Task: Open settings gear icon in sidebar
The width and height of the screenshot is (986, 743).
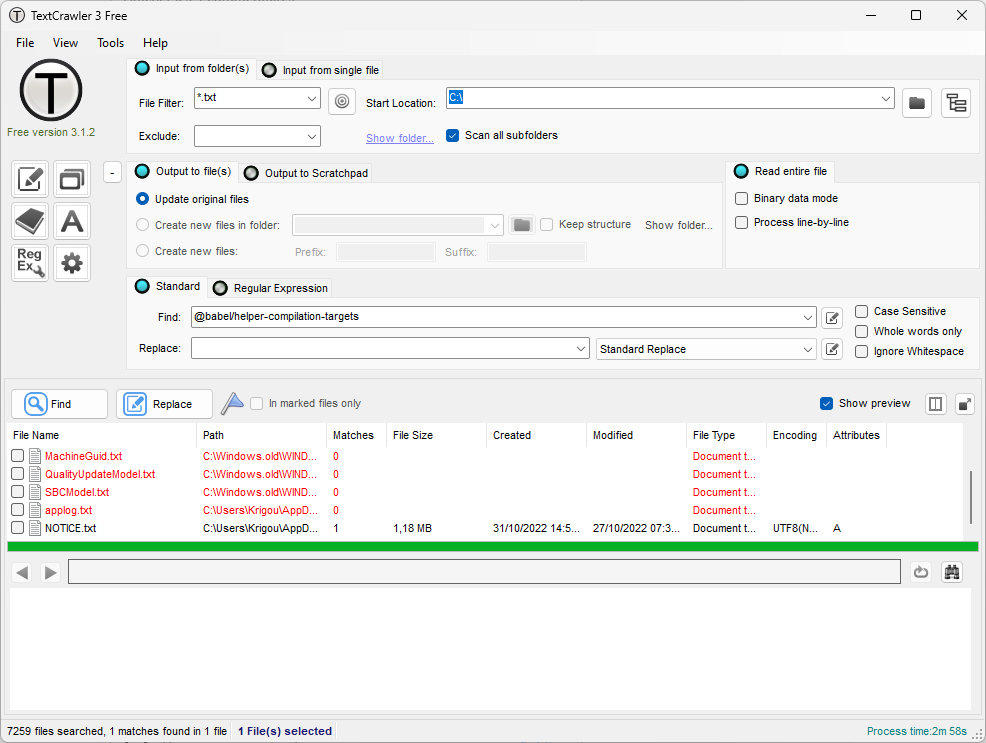Action: coord(72,263)
